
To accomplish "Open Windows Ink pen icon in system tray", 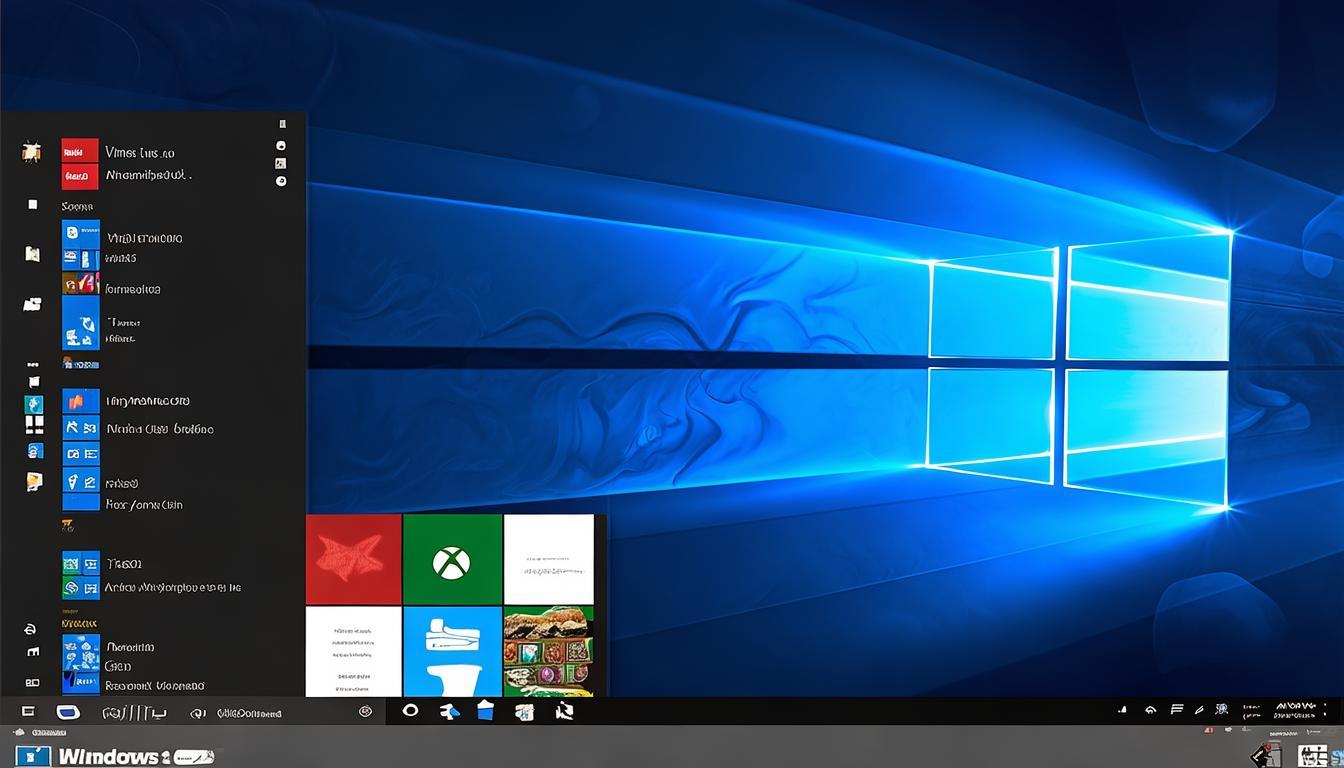I will click(1199, 710).
